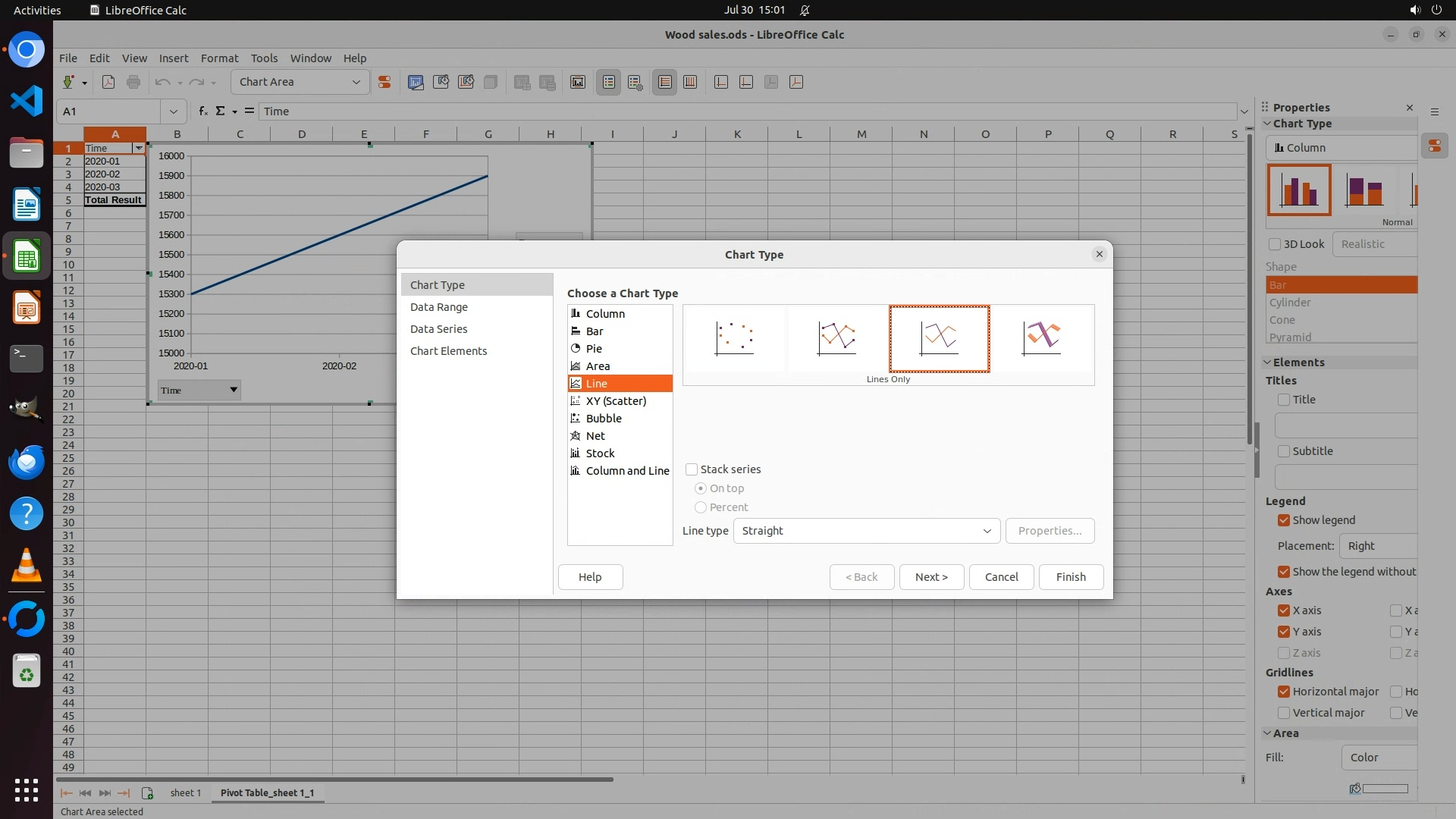Enable the Stack series checkbox
Image resolution: width=1456 pixels, height=819 pixels.
(692, 469)
